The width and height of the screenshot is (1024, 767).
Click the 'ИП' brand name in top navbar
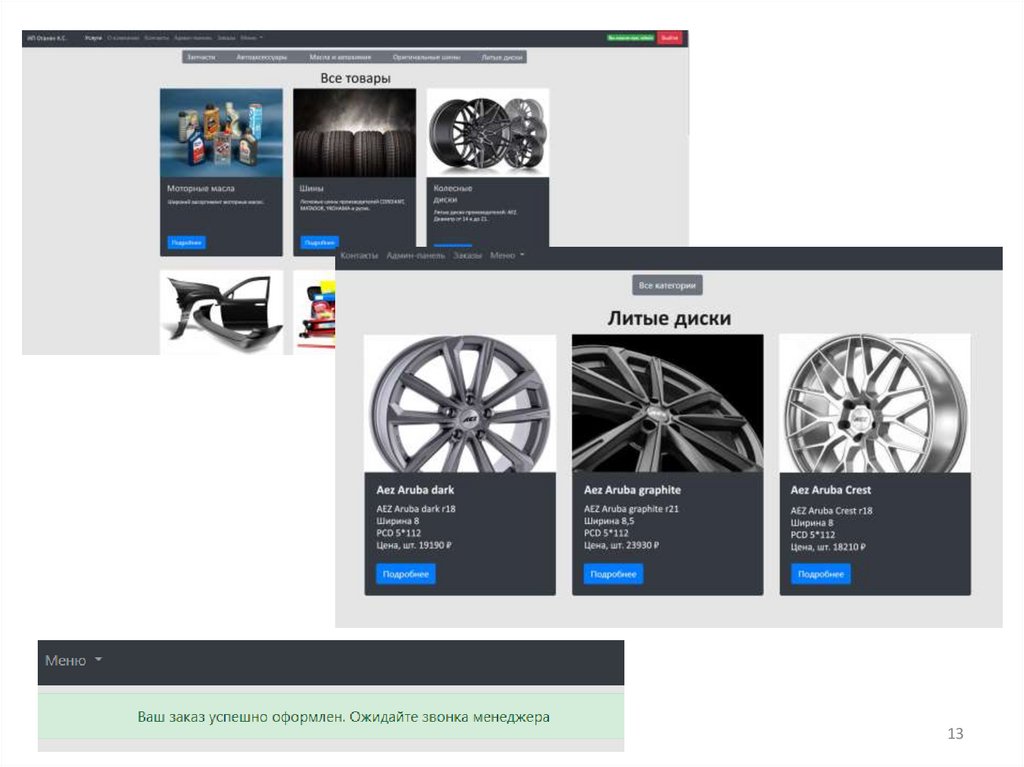[x=46, y=38]
